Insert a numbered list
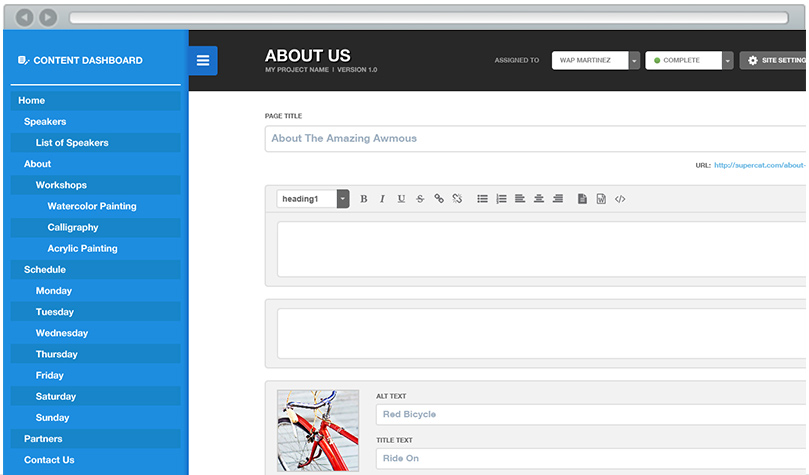This screenshot has width=809, height=475. coord(501,199)
